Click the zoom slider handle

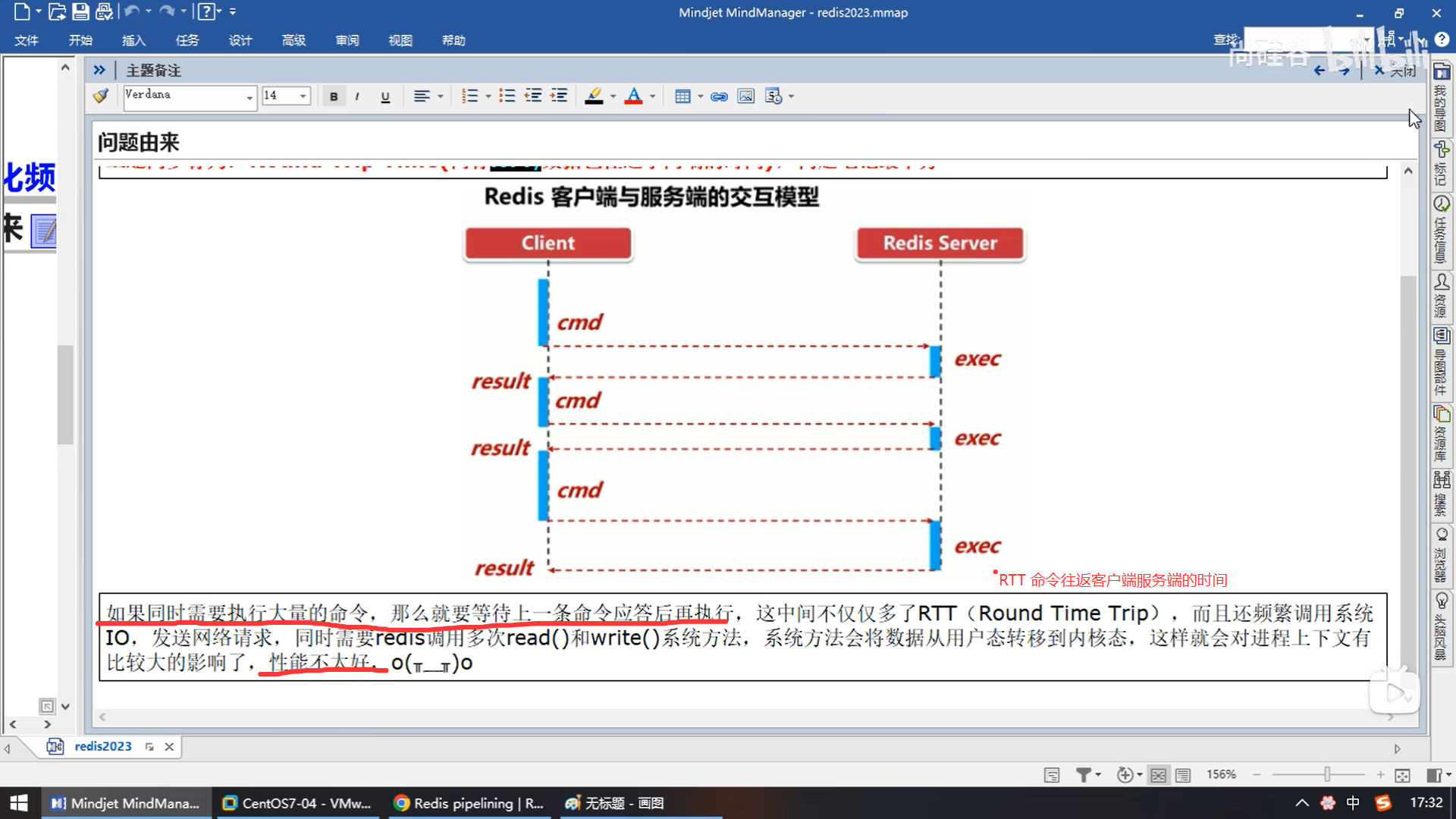point(1327,774)
